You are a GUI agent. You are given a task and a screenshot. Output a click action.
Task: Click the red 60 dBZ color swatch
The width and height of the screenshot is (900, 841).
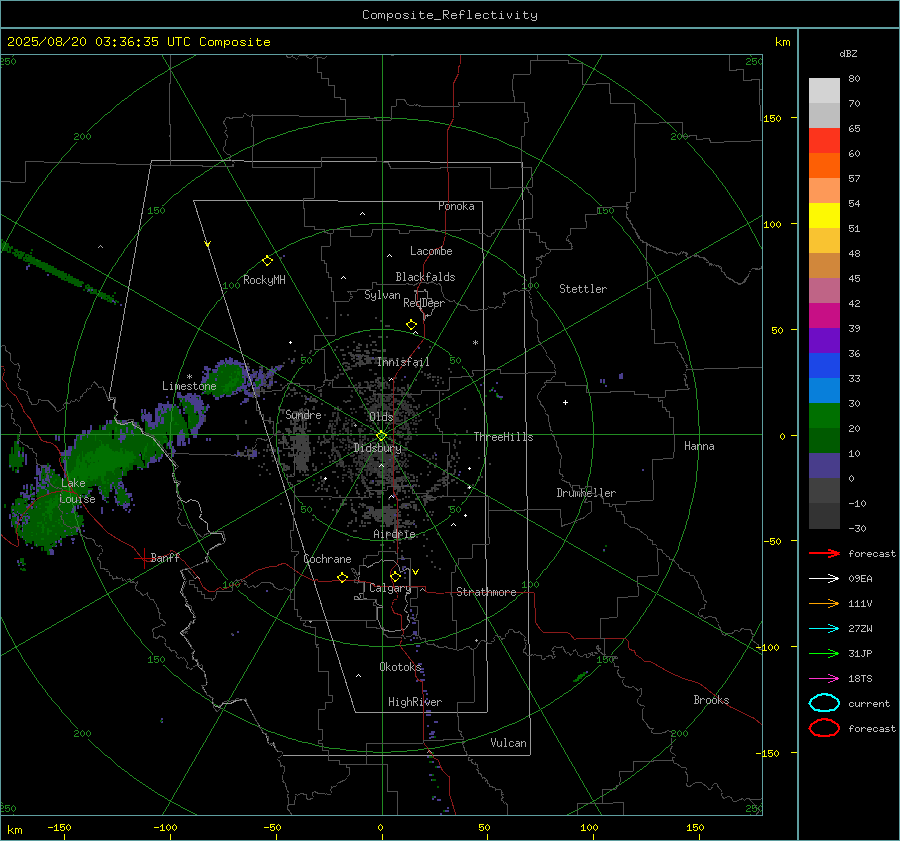click(x=824, y=141)
